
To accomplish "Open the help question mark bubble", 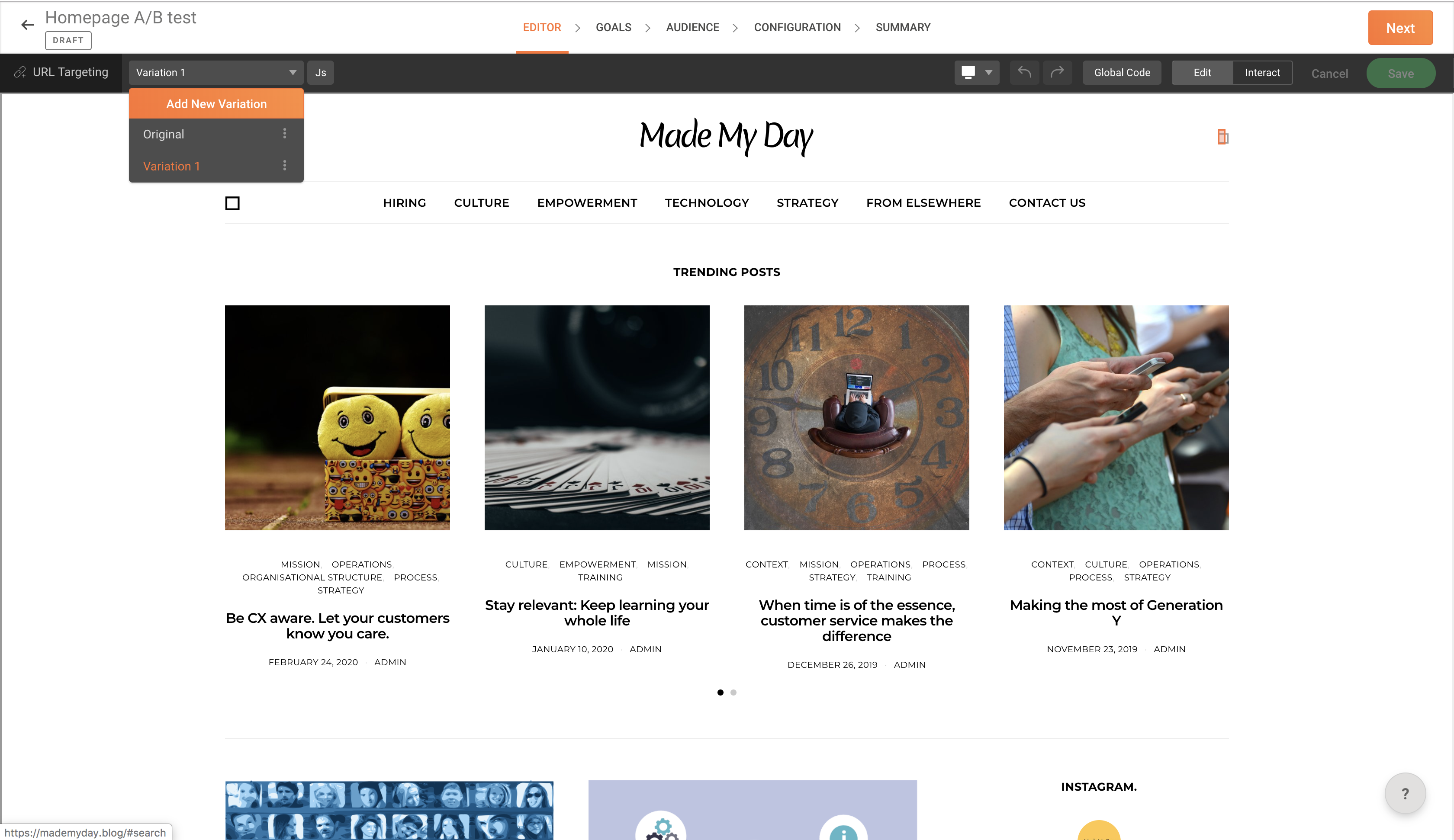I will [1405, 793].
